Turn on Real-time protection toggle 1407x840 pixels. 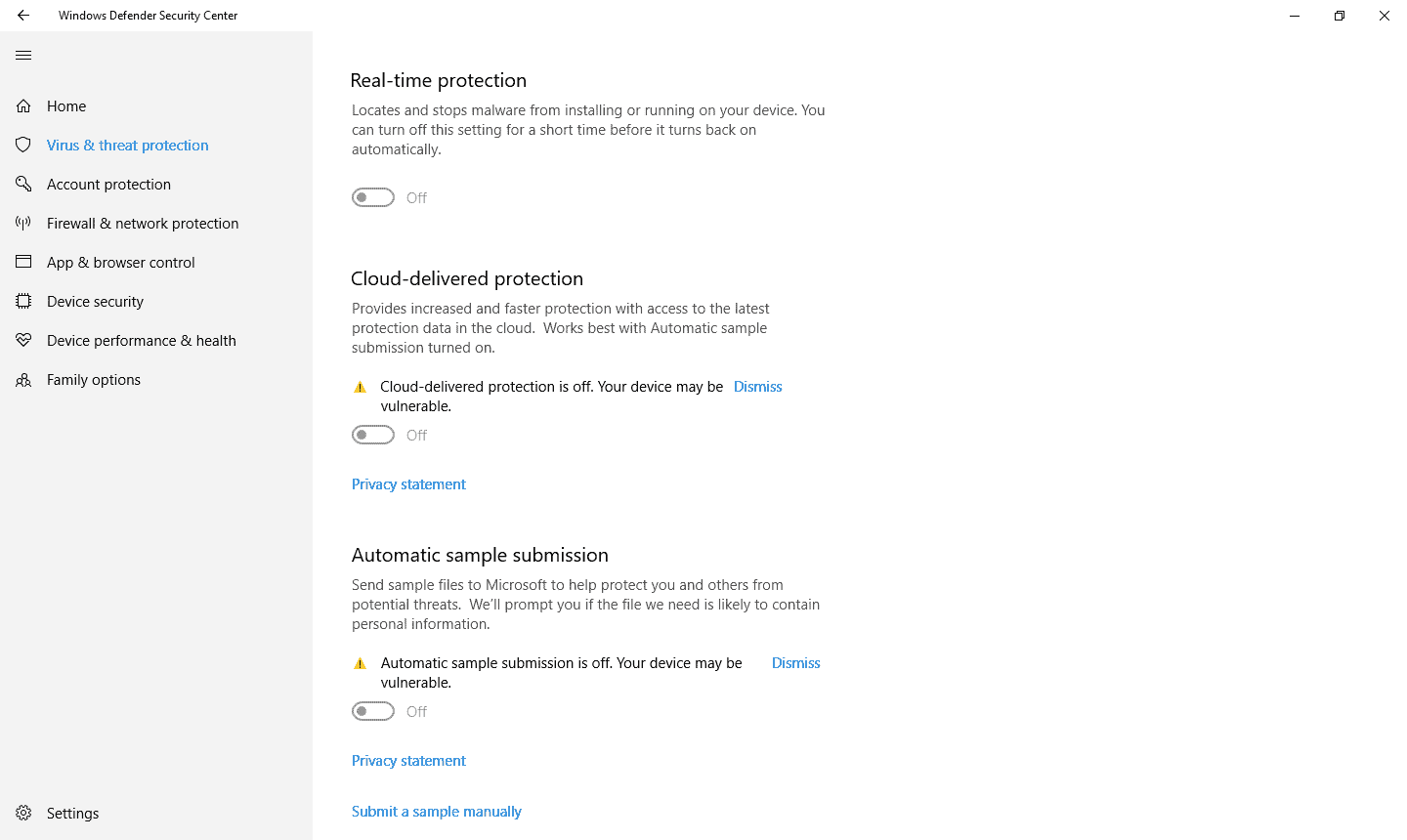tap(373, 197)
